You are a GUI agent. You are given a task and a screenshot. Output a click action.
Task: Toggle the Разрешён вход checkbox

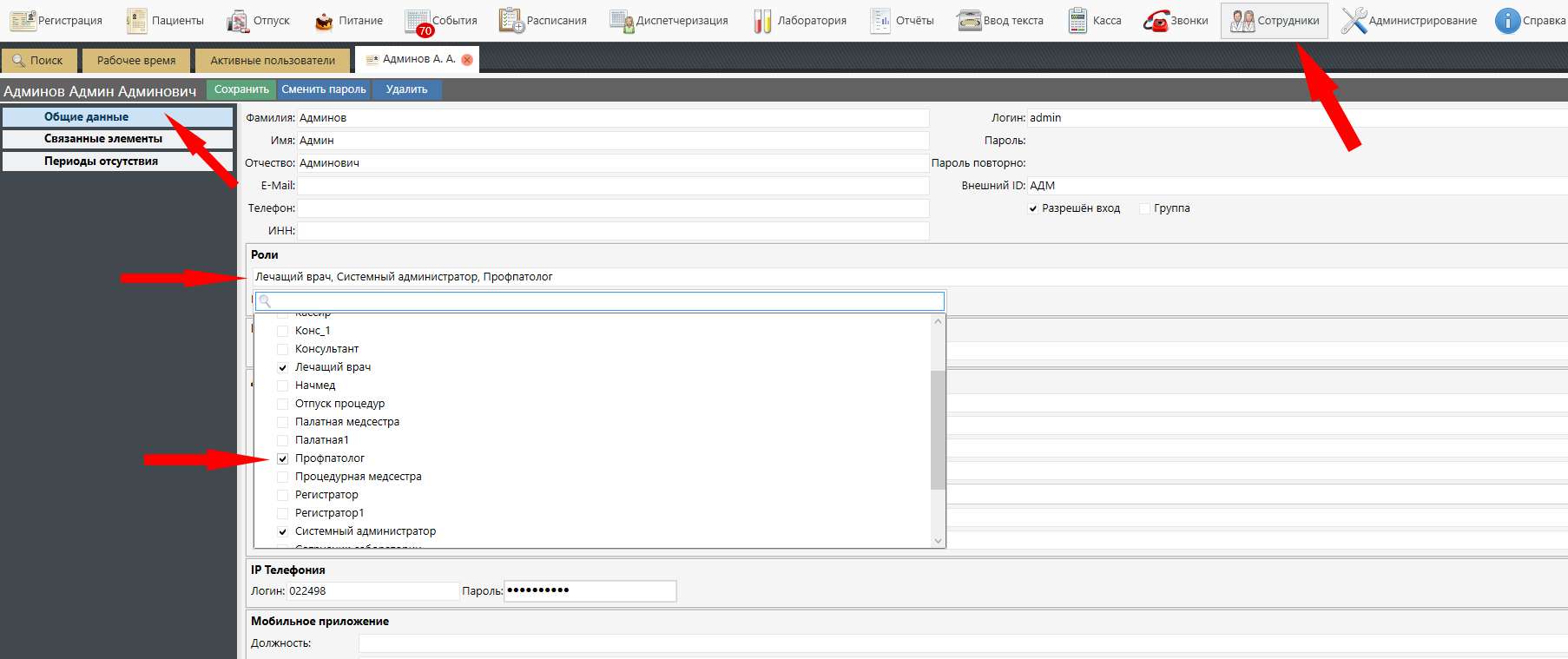(1033, 208)
